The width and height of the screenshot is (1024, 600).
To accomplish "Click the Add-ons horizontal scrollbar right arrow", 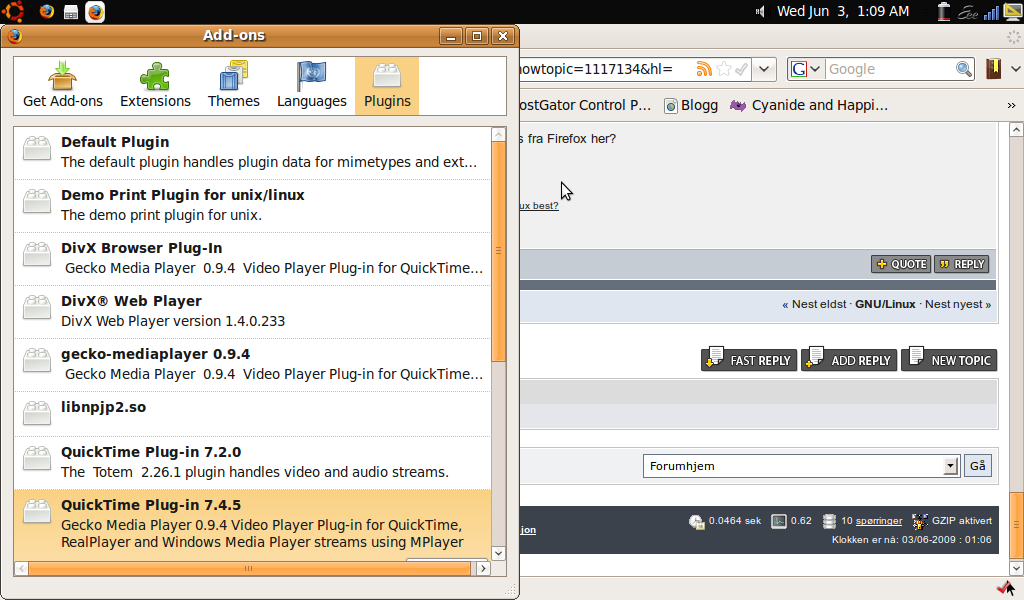I will [x=483, y=569].
